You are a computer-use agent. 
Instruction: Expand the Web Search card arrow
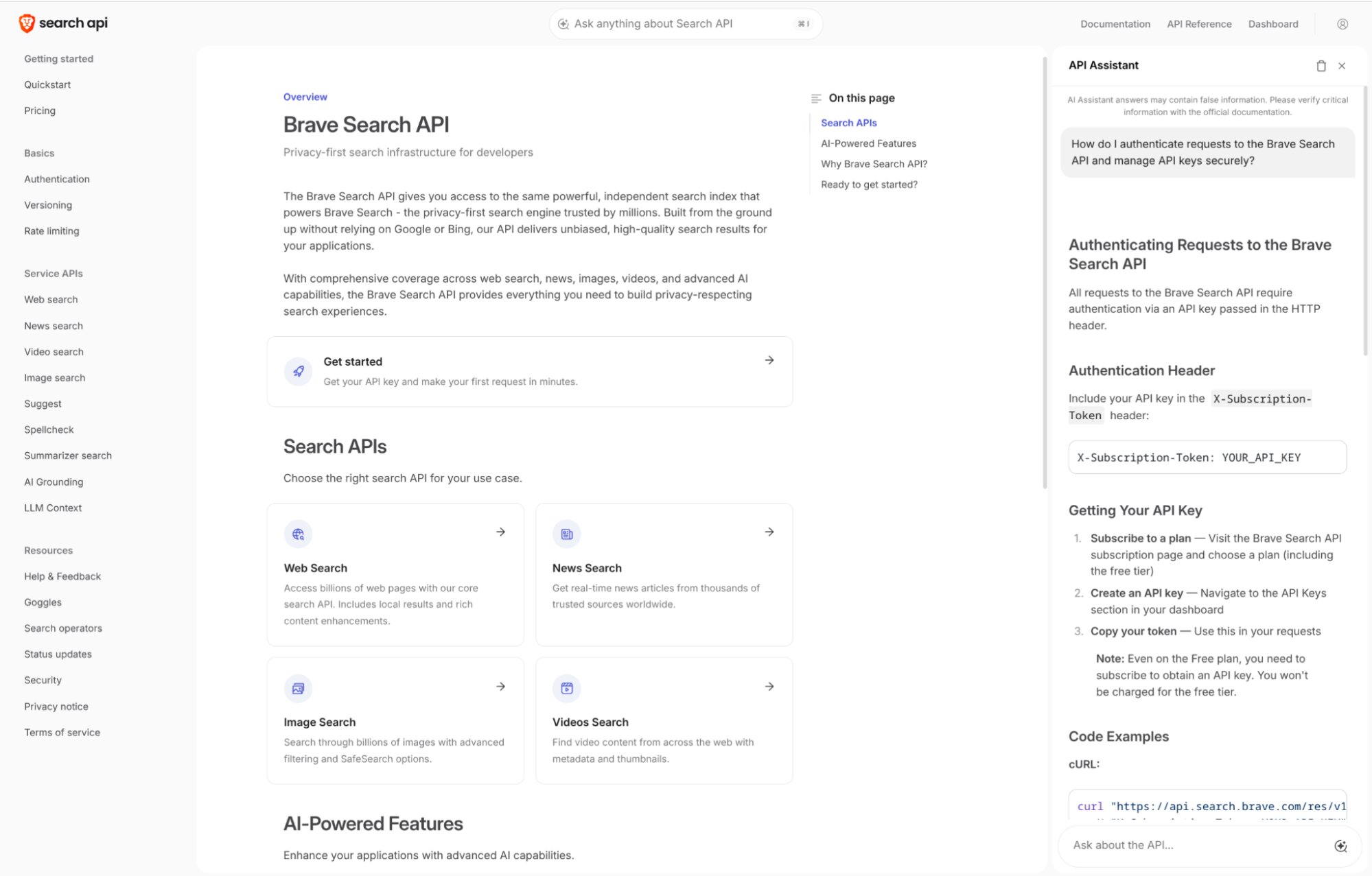(x=500, y=531)
